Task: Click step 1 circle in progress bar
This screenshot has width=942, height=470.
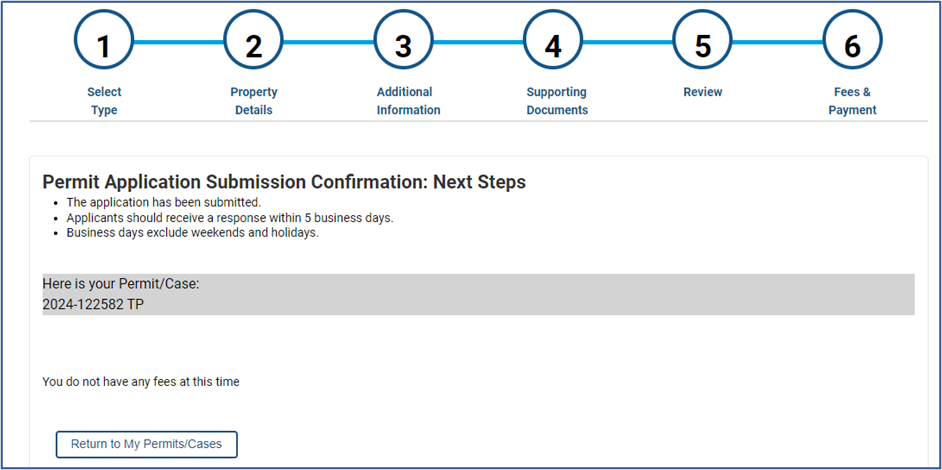Action: click(x=104, y=44)
